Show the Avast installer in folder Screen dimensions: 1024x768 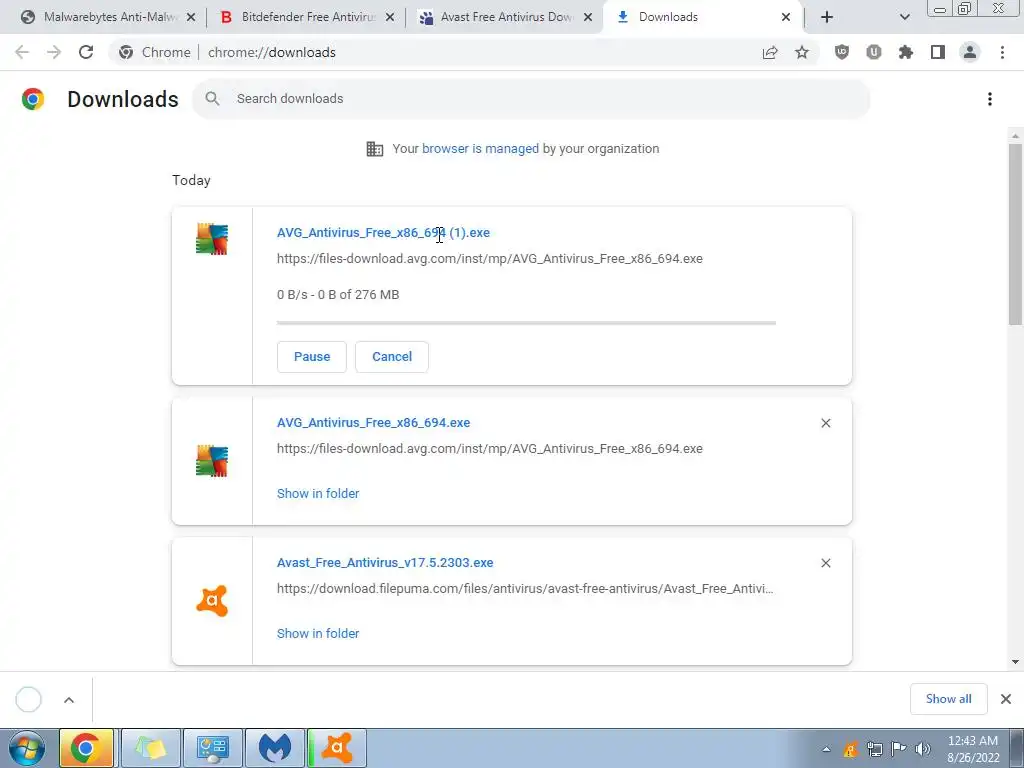(x=318, y=633)
